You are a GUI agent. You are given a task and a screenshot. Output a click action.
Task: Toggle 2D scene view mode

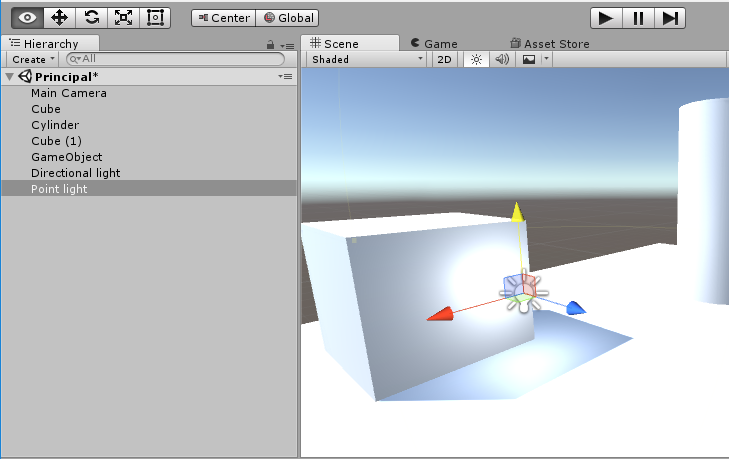pos(444,60)
